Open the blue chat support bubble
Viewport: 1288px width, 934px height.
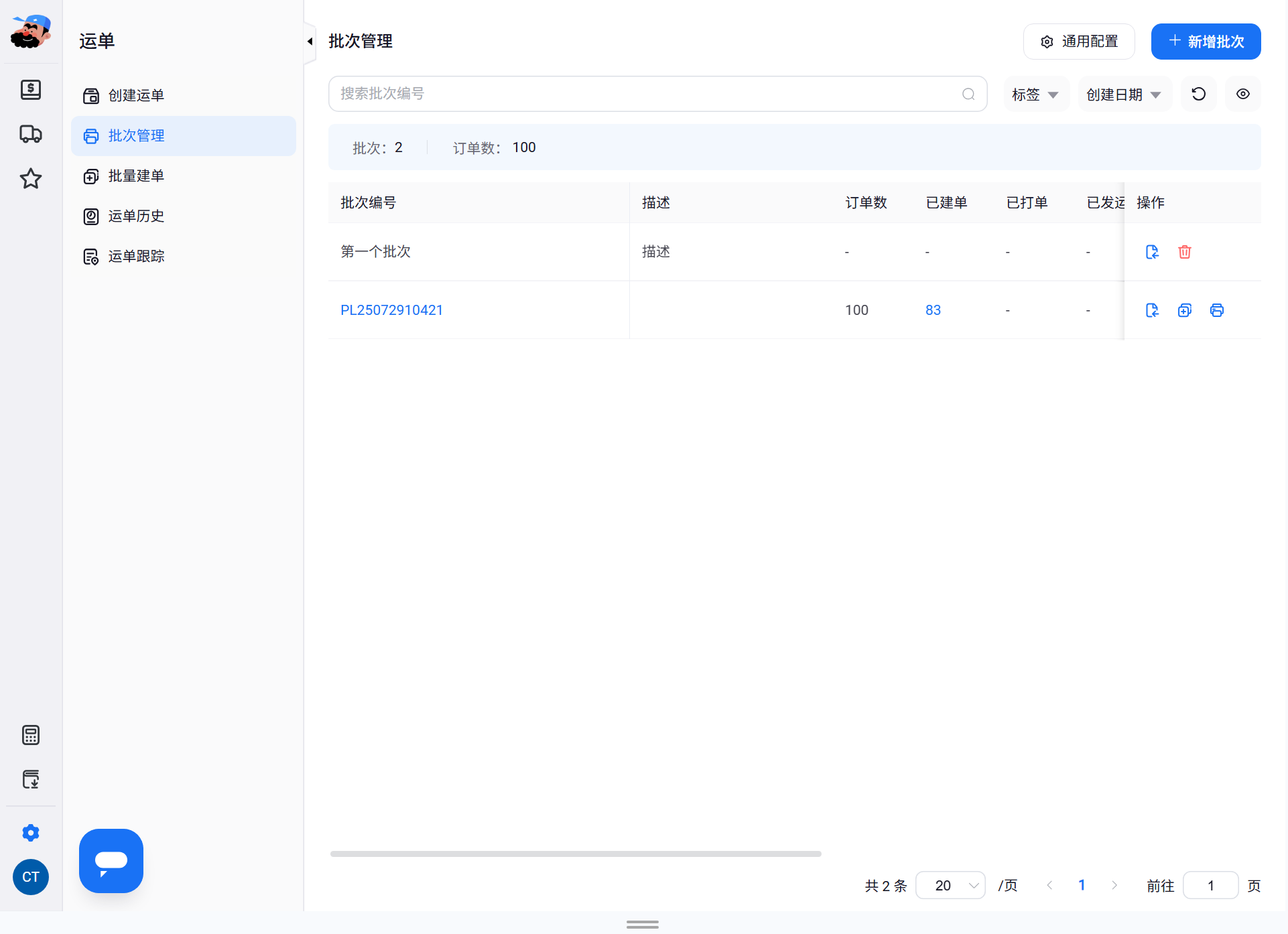coord(111,861)
